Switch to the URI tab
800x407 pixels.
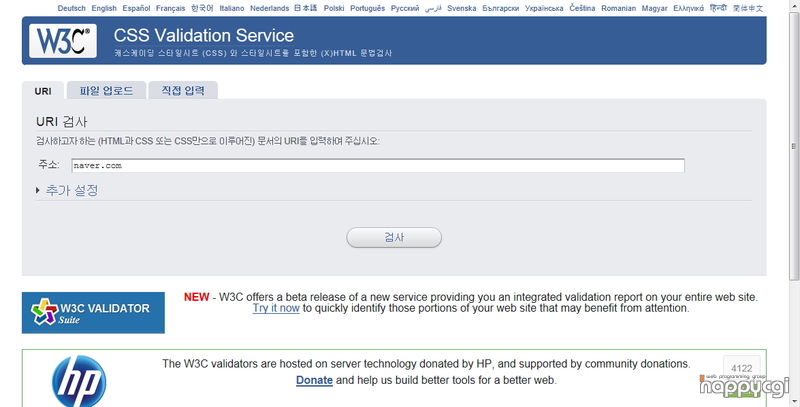[43, 91]
